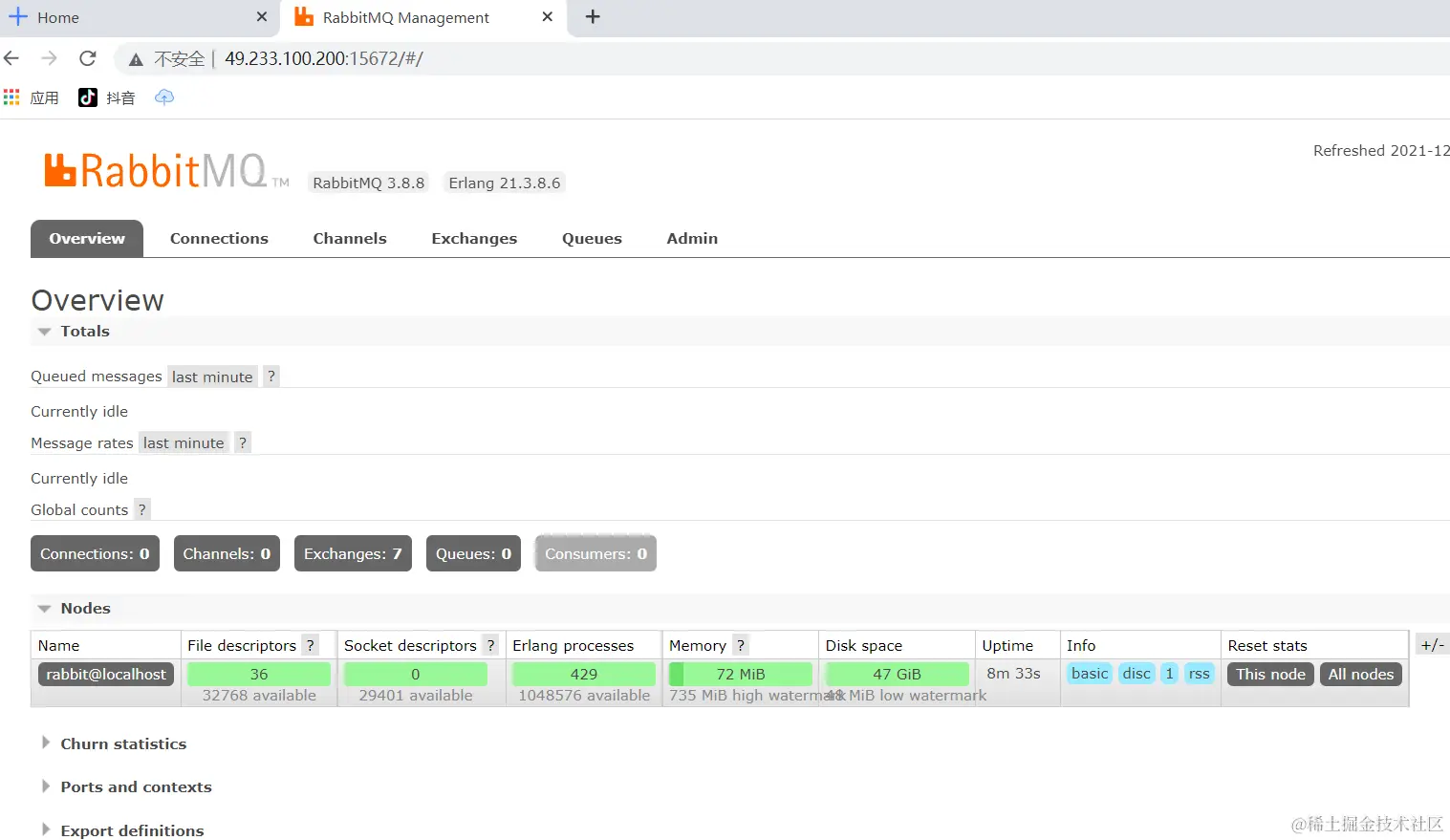Open the Exchanges tab
The image size is (1450, 840).
tap(474, 239)
